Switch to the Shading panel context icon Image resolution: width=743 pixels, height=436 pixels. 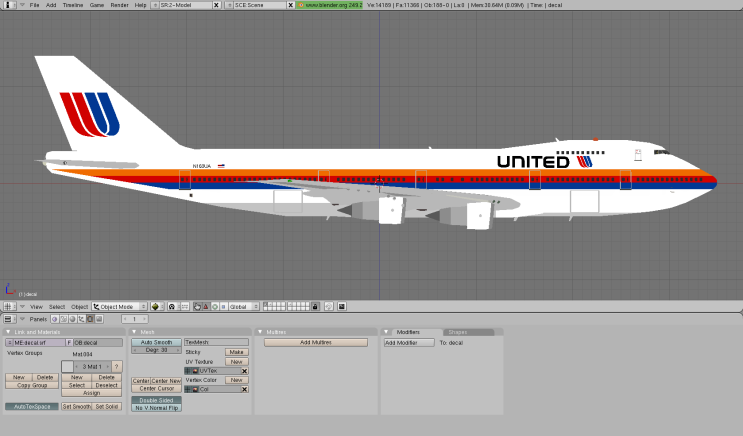[72, 319]
